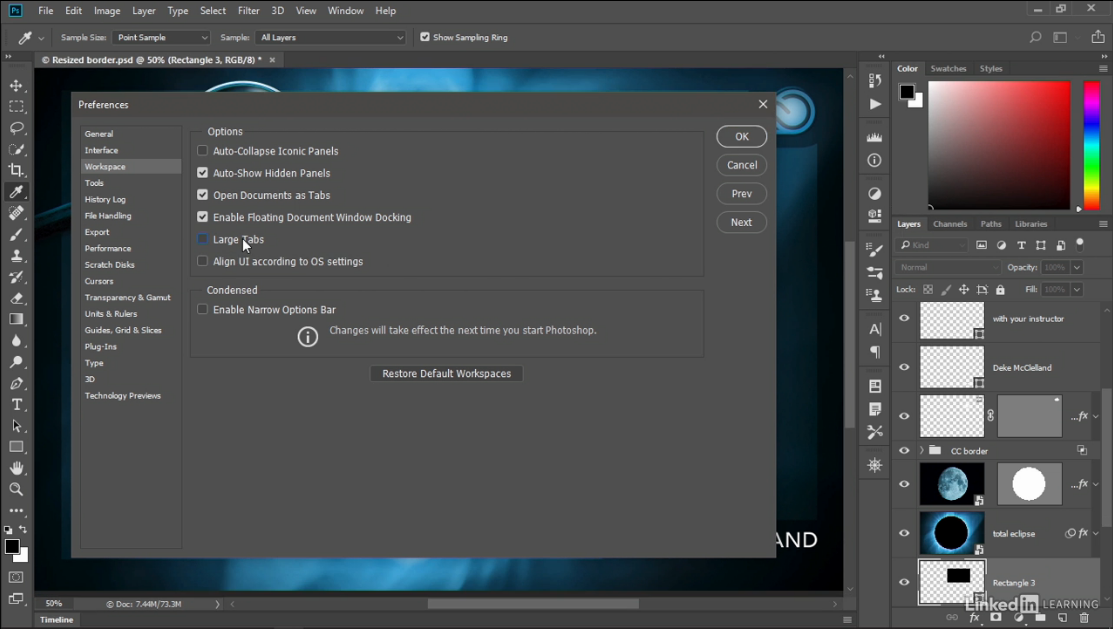The height and width of the screenshot is (629, 1113).
Task: Toggle Show Sampling Ring checkbox
Action: [x=425, y=37]
